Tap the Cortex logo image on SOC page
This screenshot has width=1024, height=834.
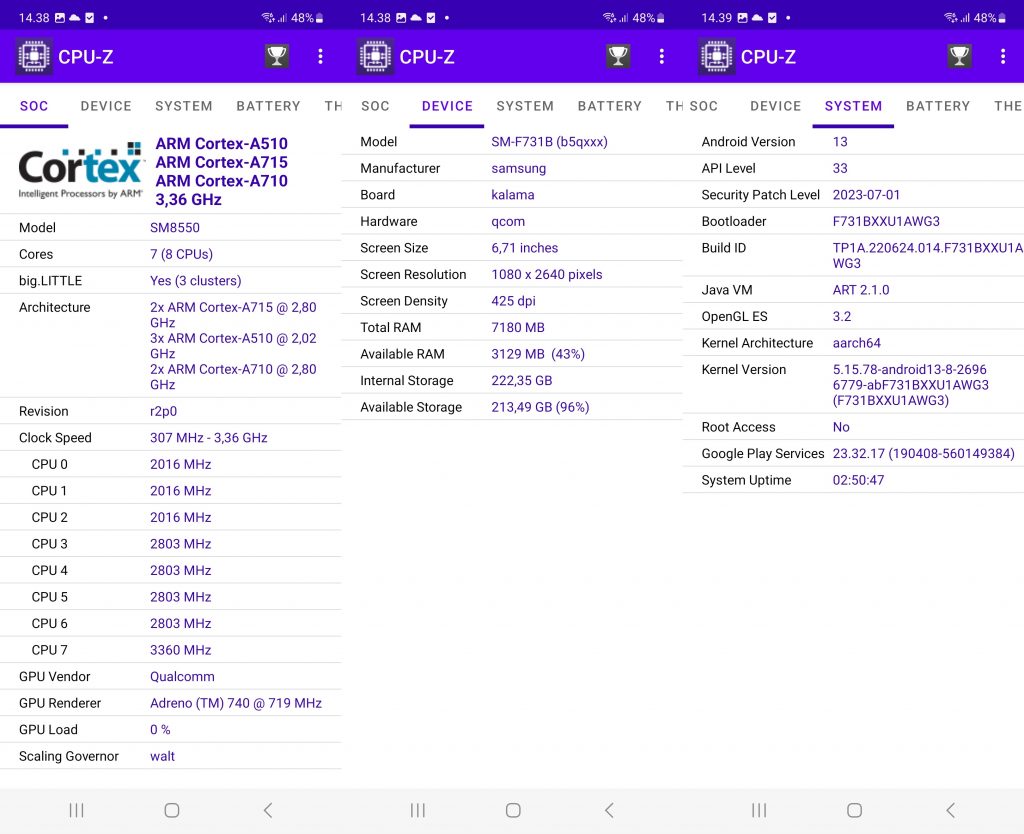pos(80,170)
